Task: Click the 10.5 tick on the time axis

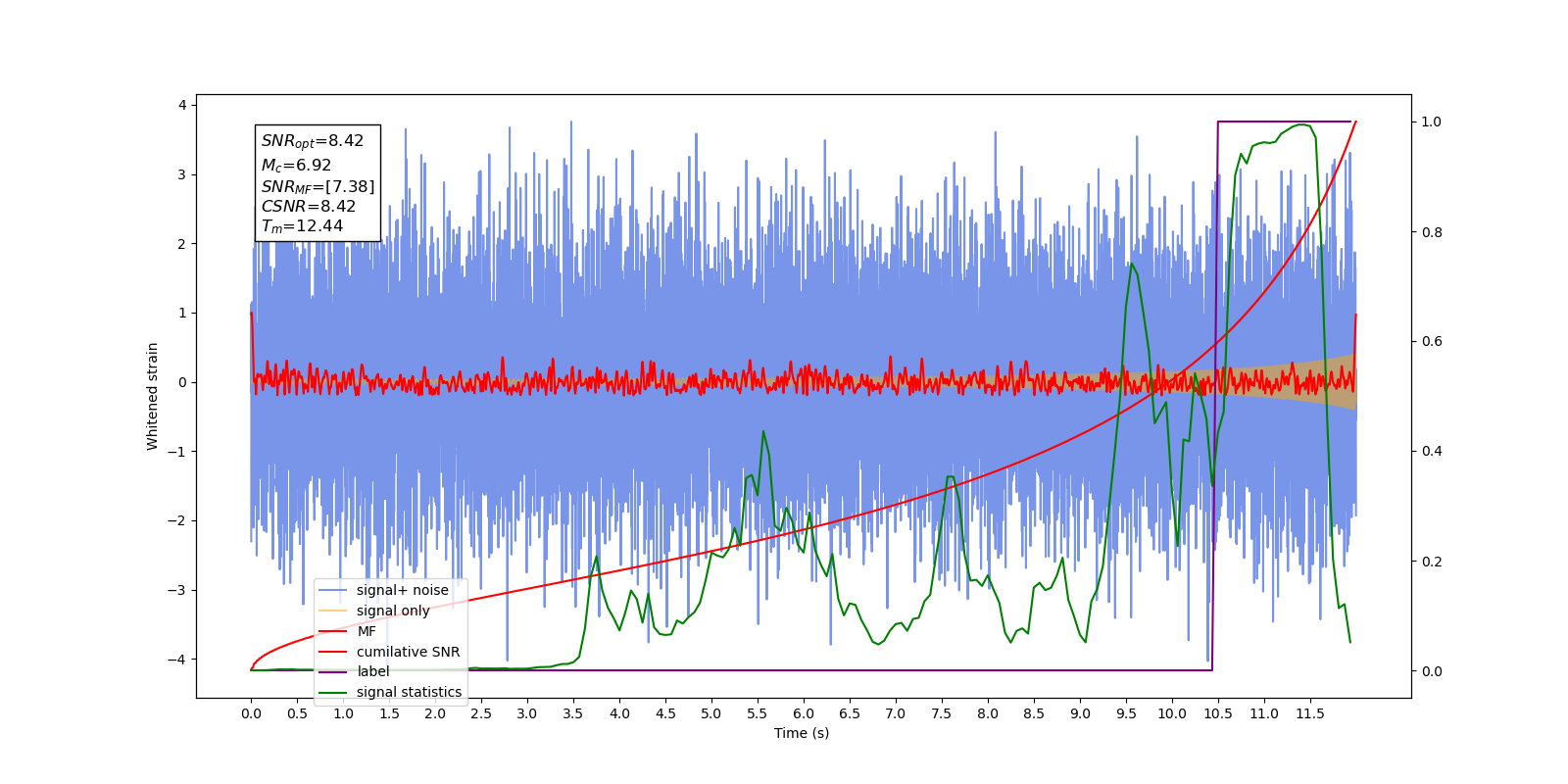Action: point(1218,713)
